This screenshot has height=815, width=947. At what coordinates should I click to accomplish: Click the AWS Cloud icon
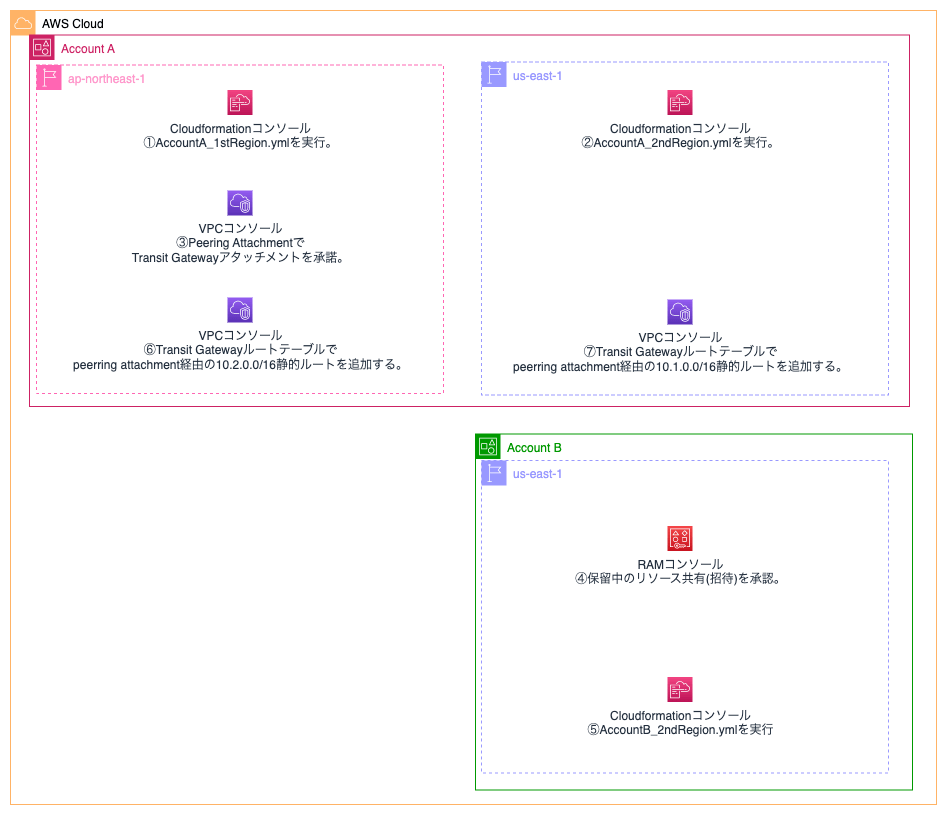coord(23,23)
